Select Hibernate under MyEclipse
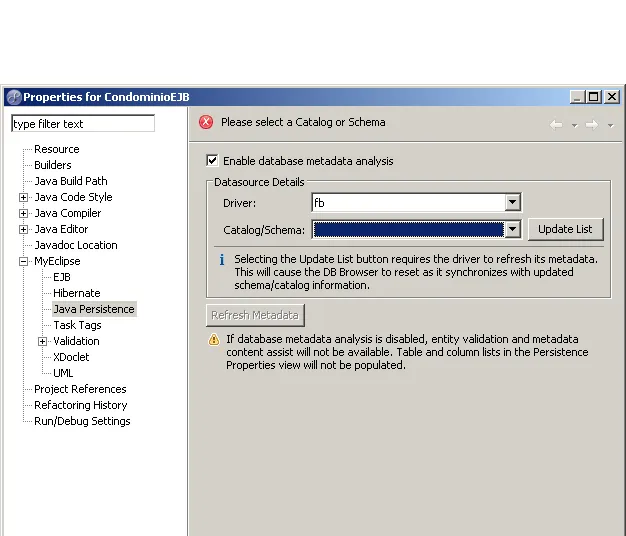This screenshot has width=626, height=536. (77, 293)
